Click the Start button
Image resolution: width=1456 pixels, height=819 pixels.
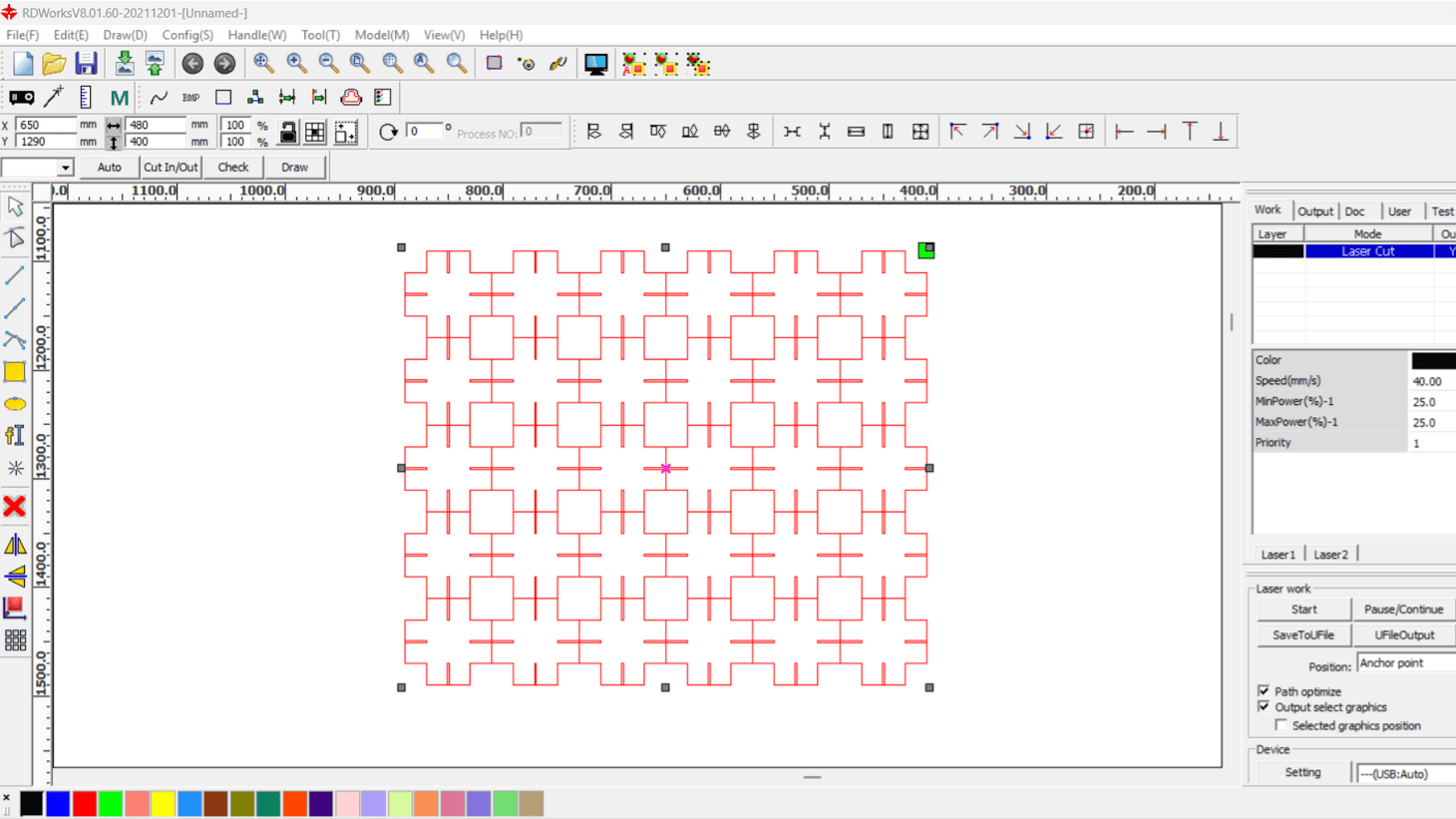point(1303,610)
